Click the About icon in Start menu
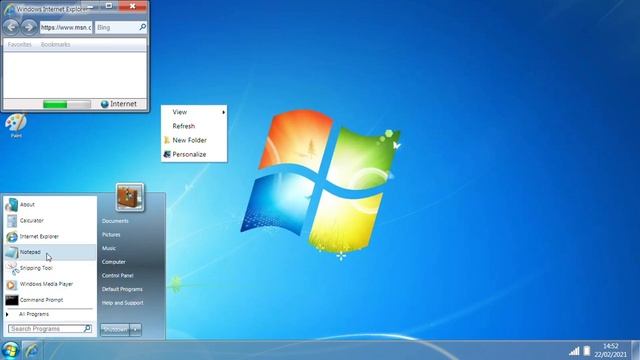This screenshot has width=640, height=360. [x=11, y=204]
